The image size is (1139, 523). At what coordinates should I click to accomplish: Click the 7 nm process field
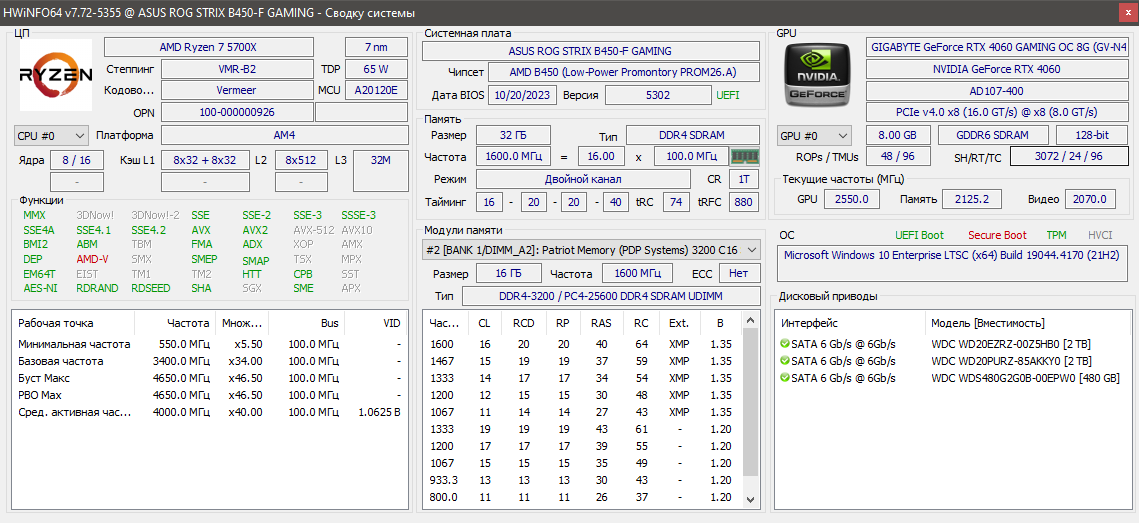click(x=376, y=47)
